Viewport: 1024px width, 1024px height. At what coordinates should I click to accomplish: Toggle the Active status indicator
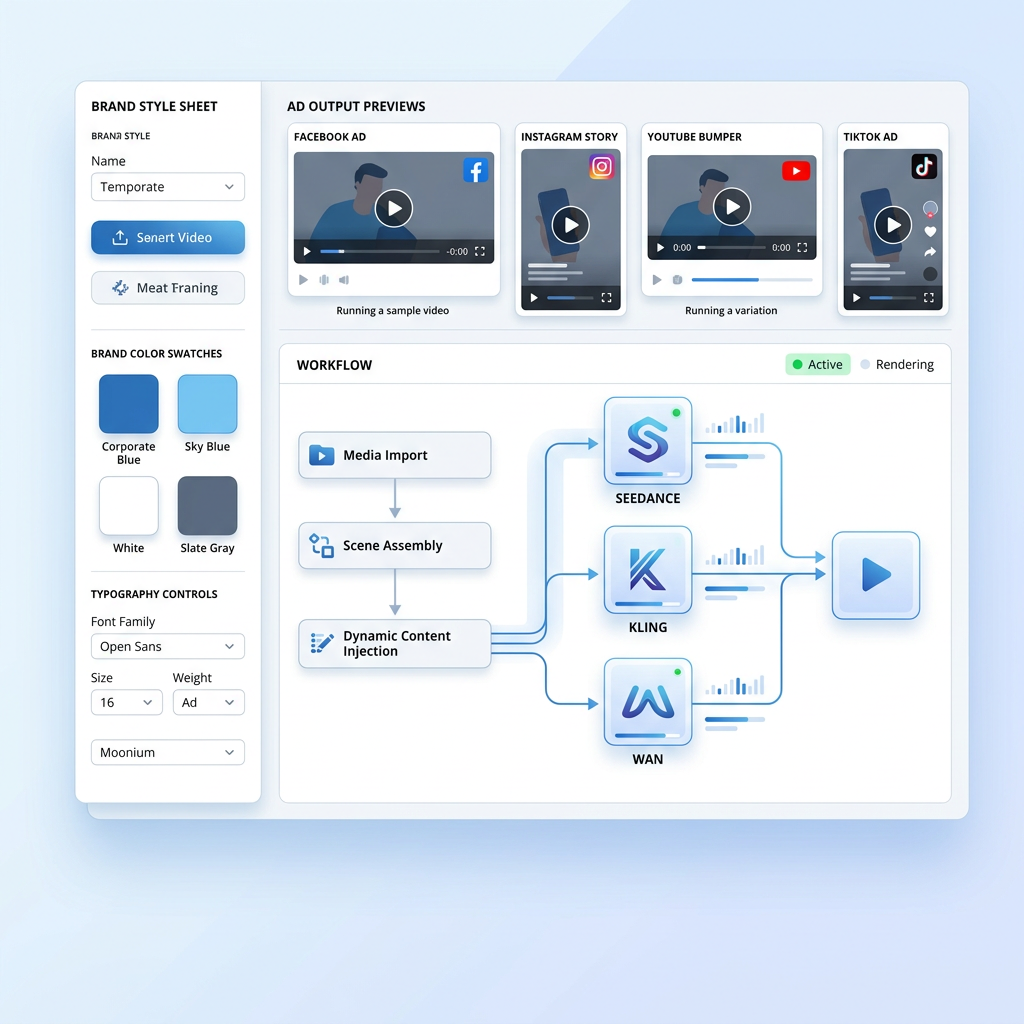click(818, 364)
